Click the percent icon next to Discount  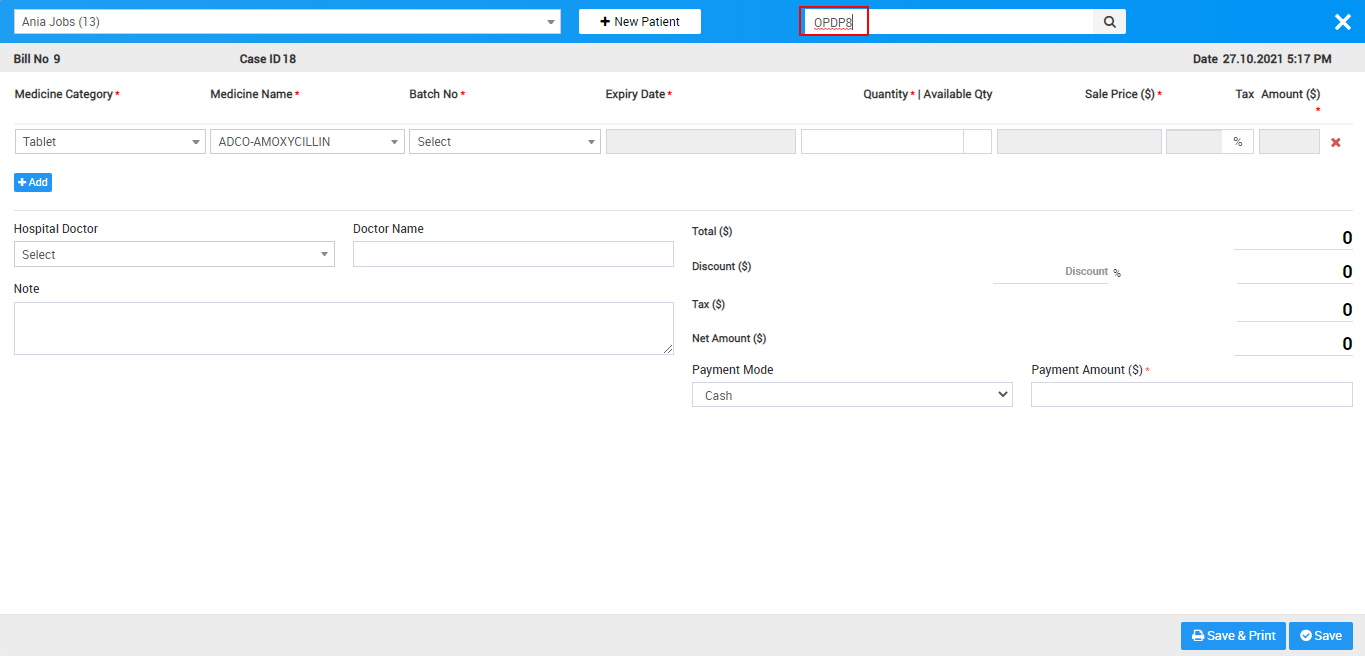click(1116, 272)
